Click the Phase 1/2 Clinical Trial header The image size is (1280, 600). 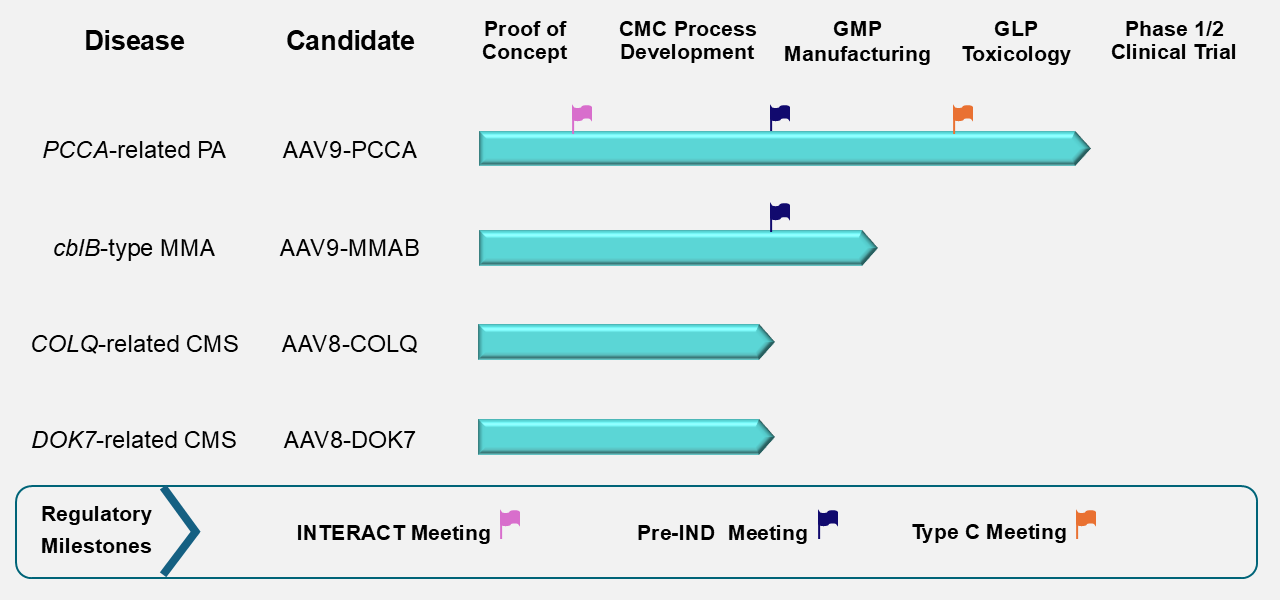1174,41
